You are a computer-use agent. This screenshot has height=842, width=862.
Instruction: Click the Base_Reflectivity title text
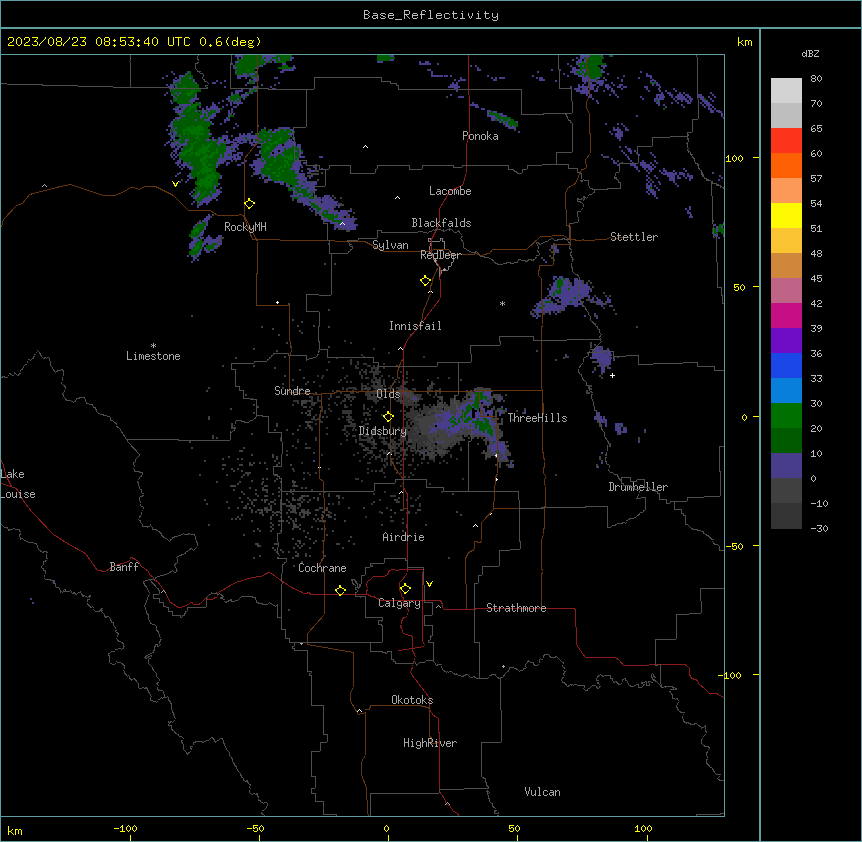[431, 15]
